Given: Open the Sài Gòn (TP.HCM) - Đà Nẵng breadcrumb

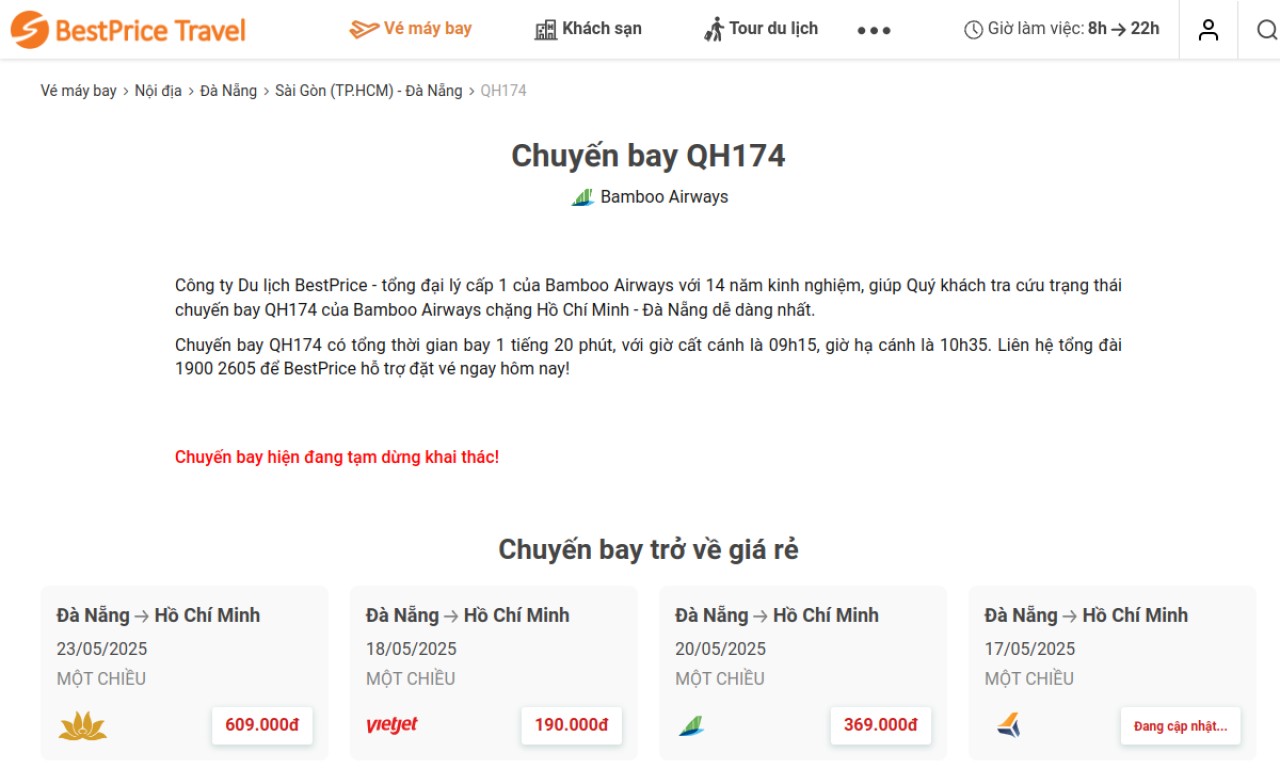Looking at the screenshot, I should tap(369, 91).
